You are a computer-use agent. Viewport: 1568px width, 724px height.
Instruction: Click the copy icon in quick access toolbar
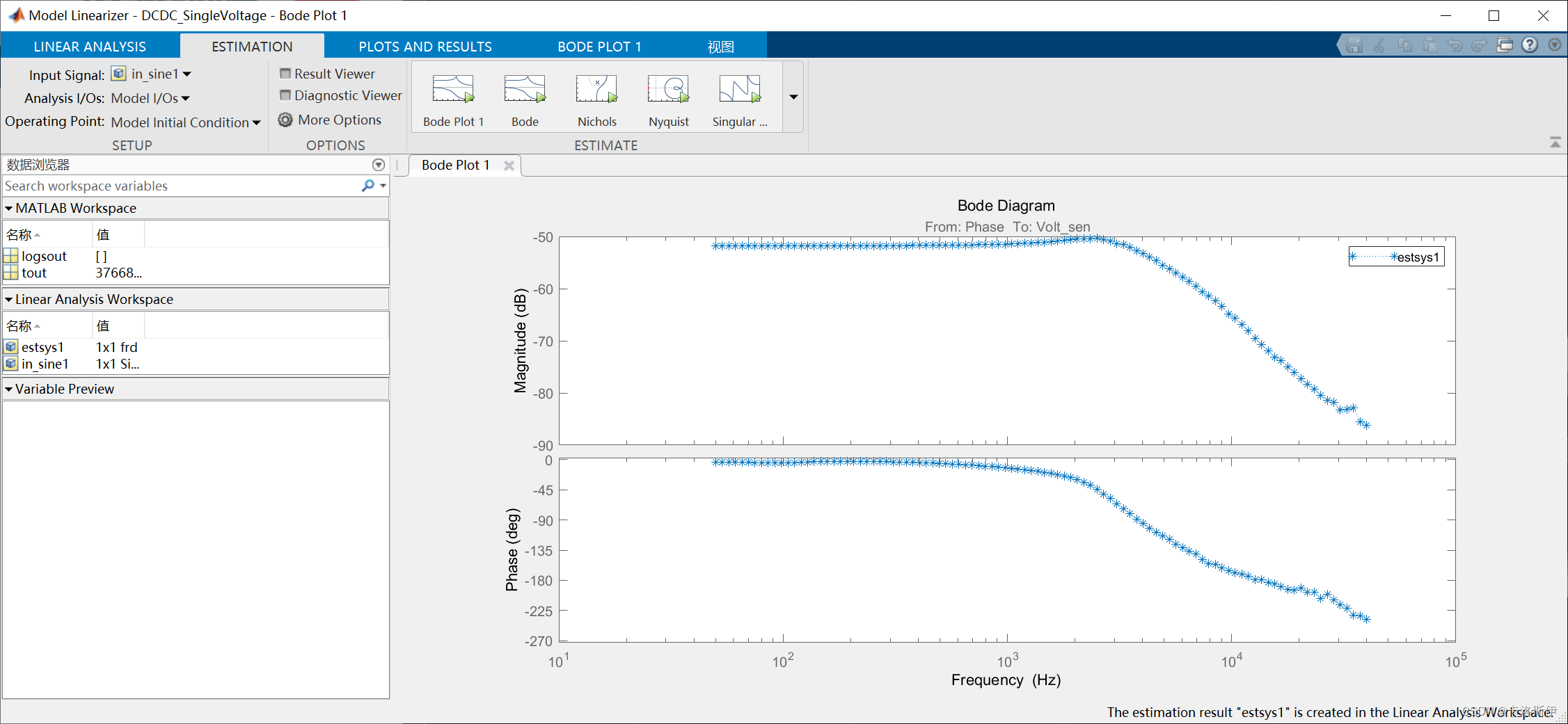[1404, 45]
